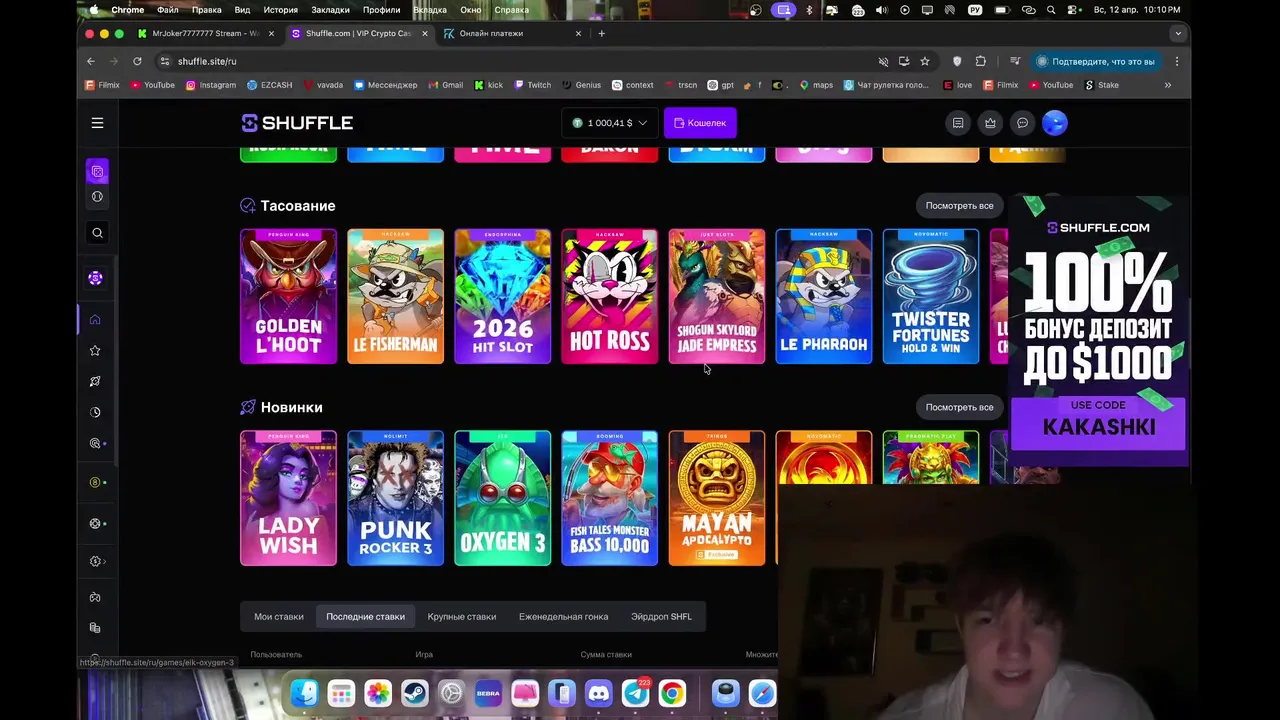Open the Stake bookmark
1280x720 pixels.
[x=1102, y=85]
